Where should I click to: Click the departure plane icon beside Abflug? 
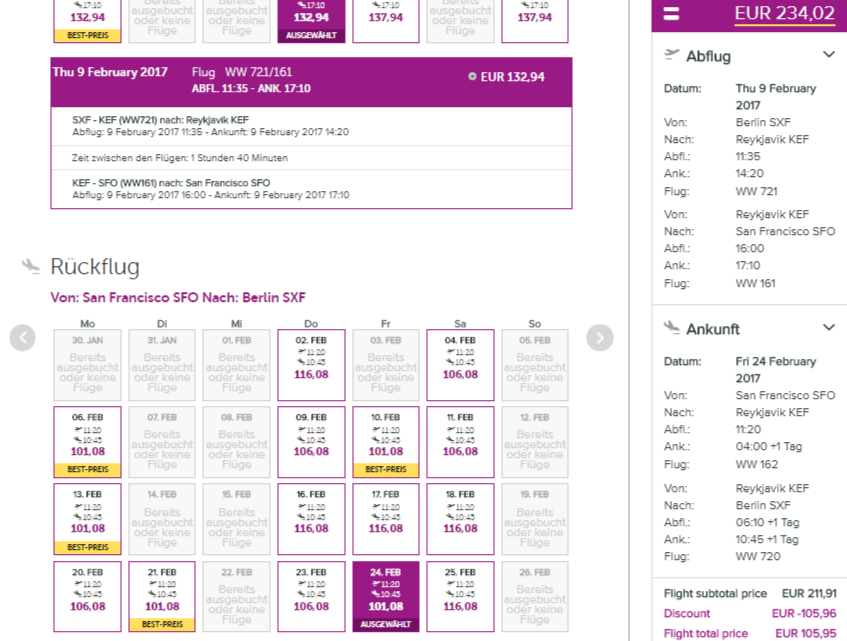[671, 55]
